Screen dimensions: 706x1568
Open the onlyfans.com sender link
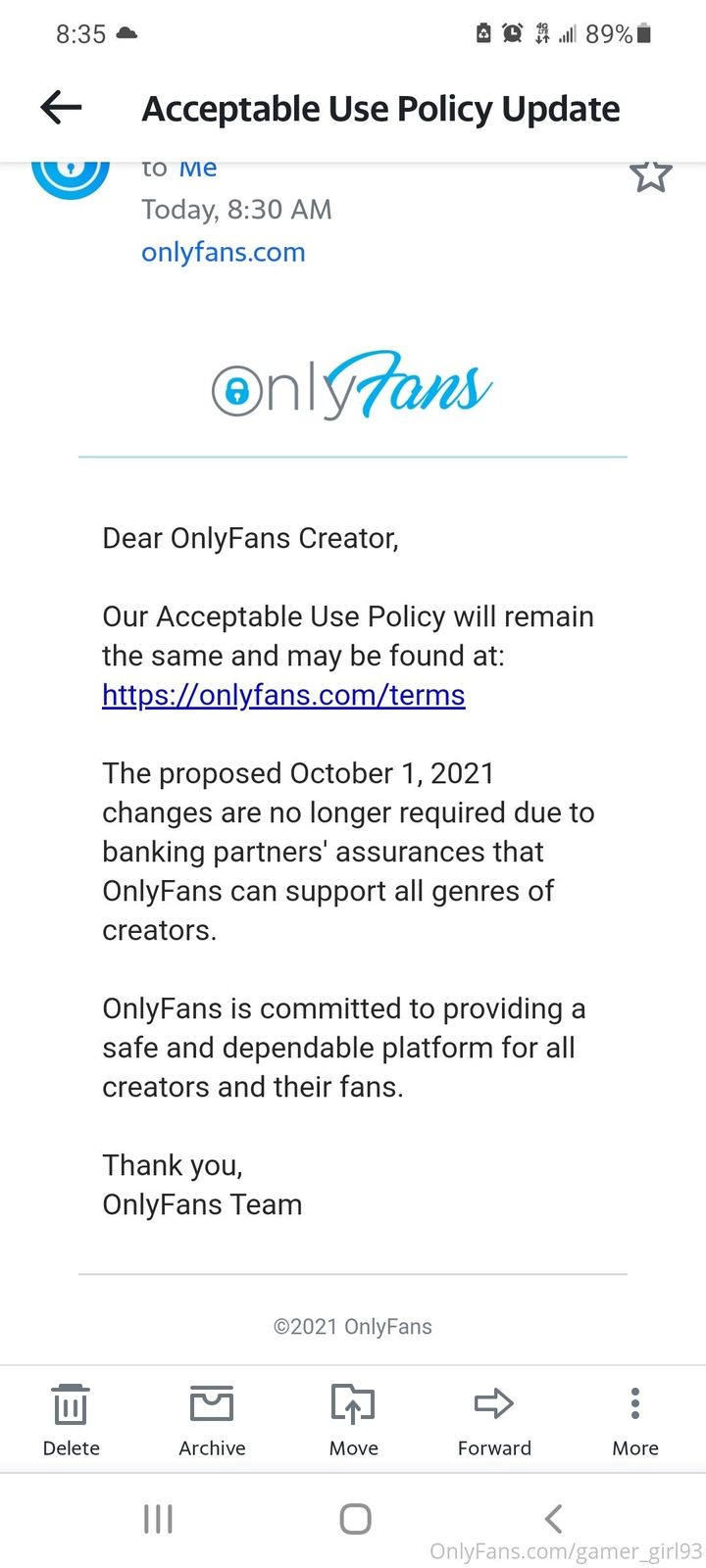224,252
